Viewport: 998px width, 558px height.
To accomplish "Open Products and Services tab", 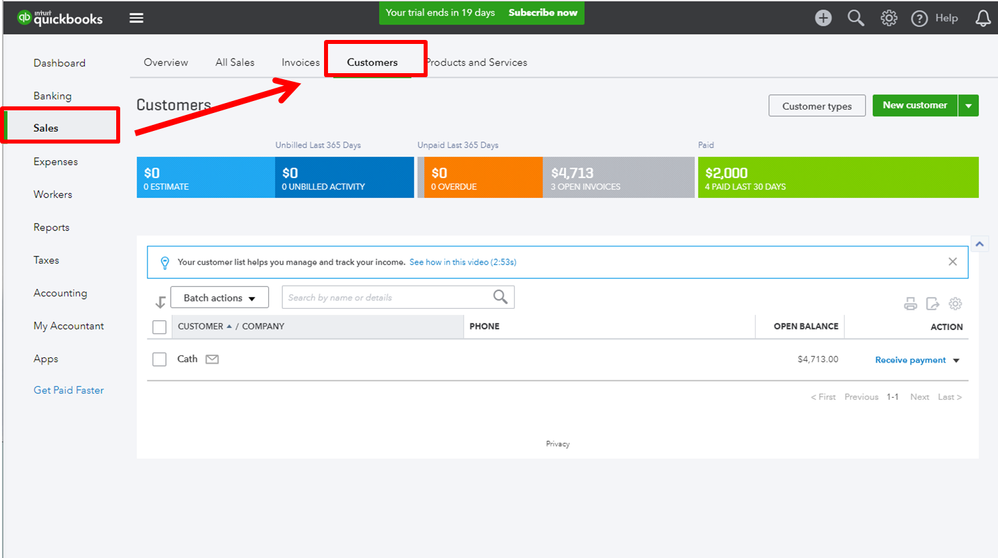I will (x=477, y=62).
